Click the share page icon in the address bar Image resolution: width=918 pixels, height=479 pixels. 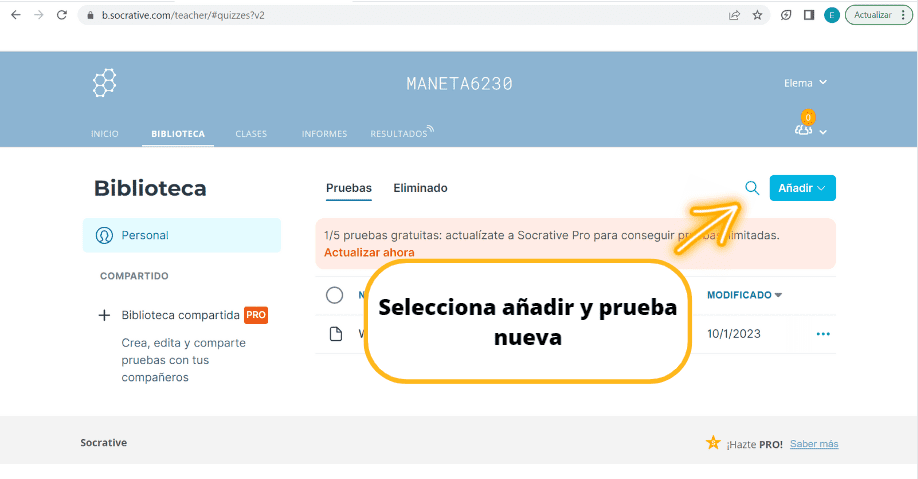[x=734, y=15]
